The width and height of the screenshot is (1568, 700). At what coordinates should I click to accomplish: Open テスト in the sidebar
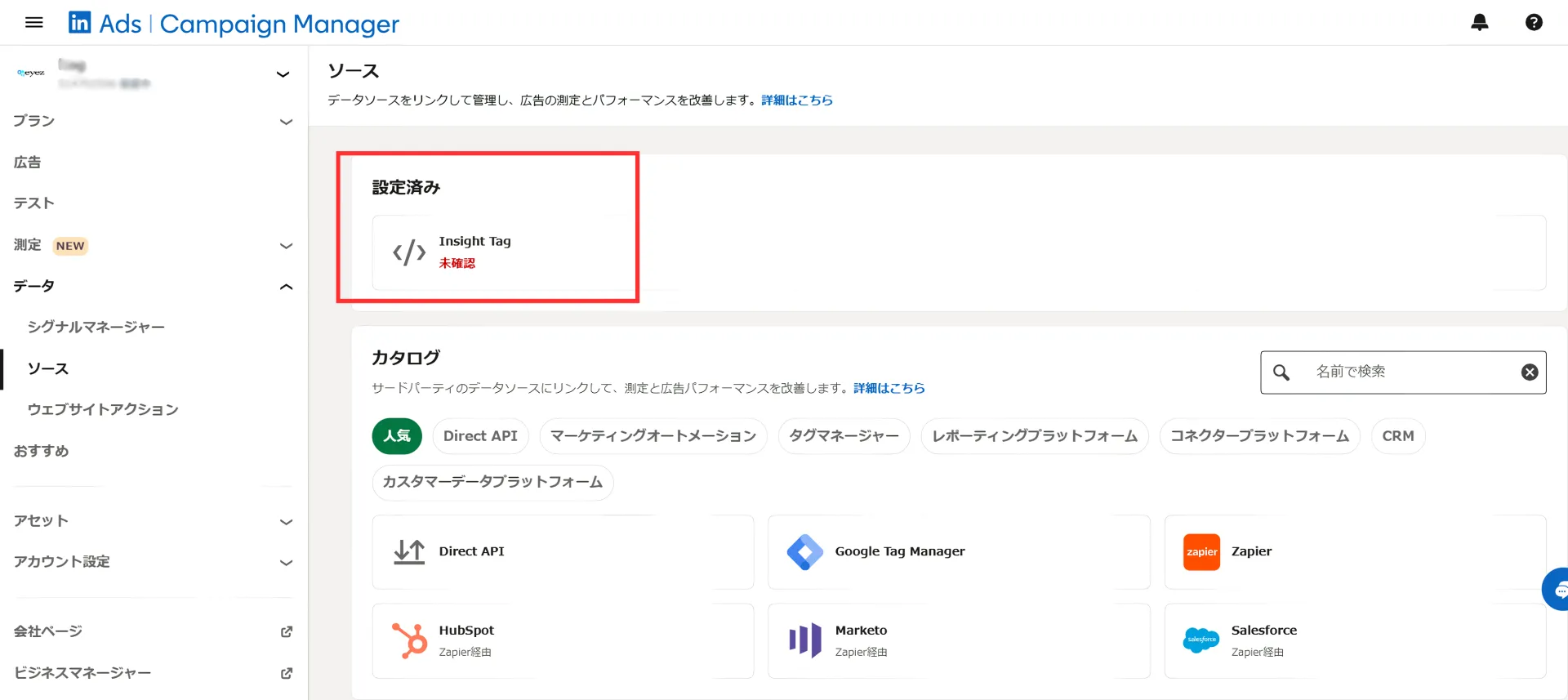pos(33,203)
